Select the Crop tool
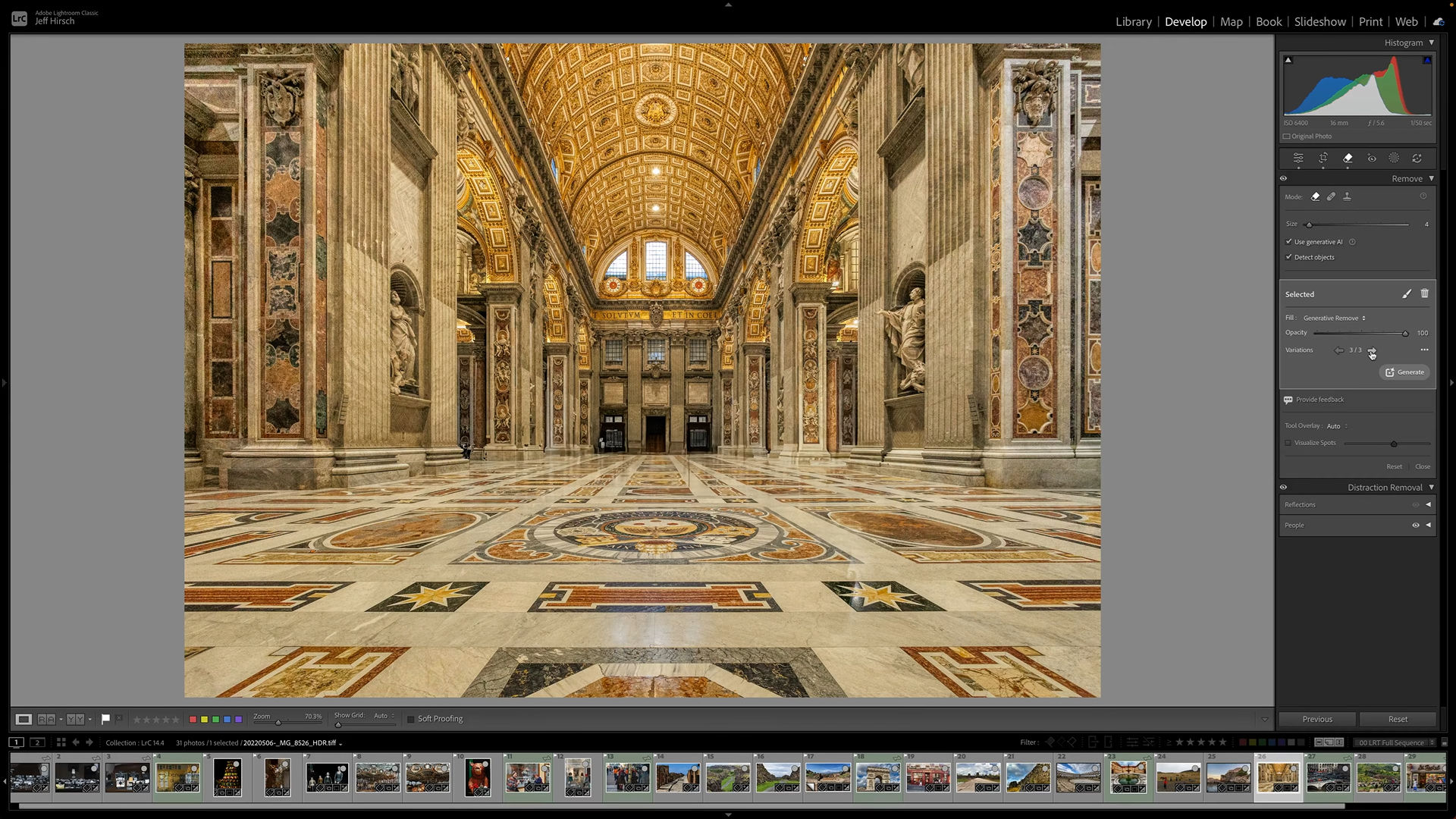Image resolution: width=1456 pixels, height=819 pixels. 1324,158
